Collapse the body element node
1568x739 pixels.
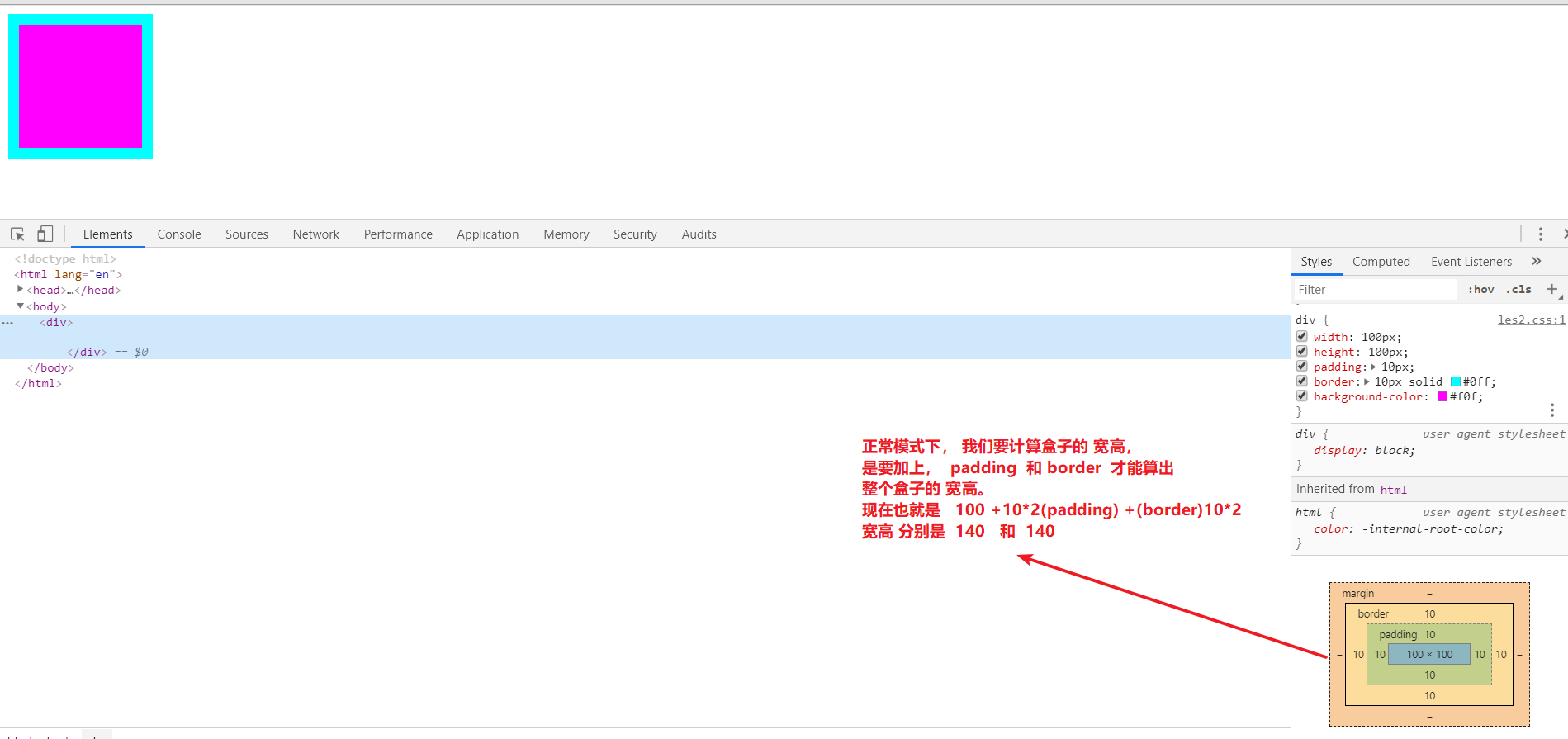click(20, 306)
